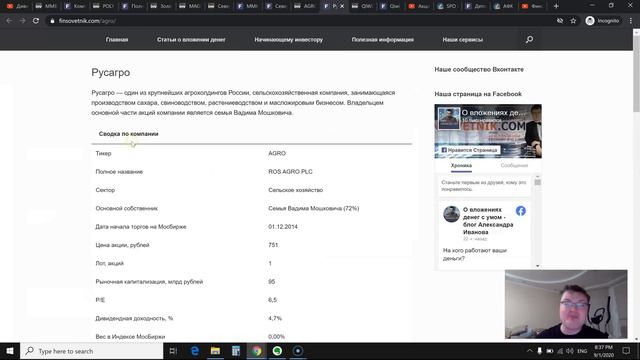Click the padlock site info icon
Image resolution: width=640 pixels, height=360 pixels.
pos(52,21)
